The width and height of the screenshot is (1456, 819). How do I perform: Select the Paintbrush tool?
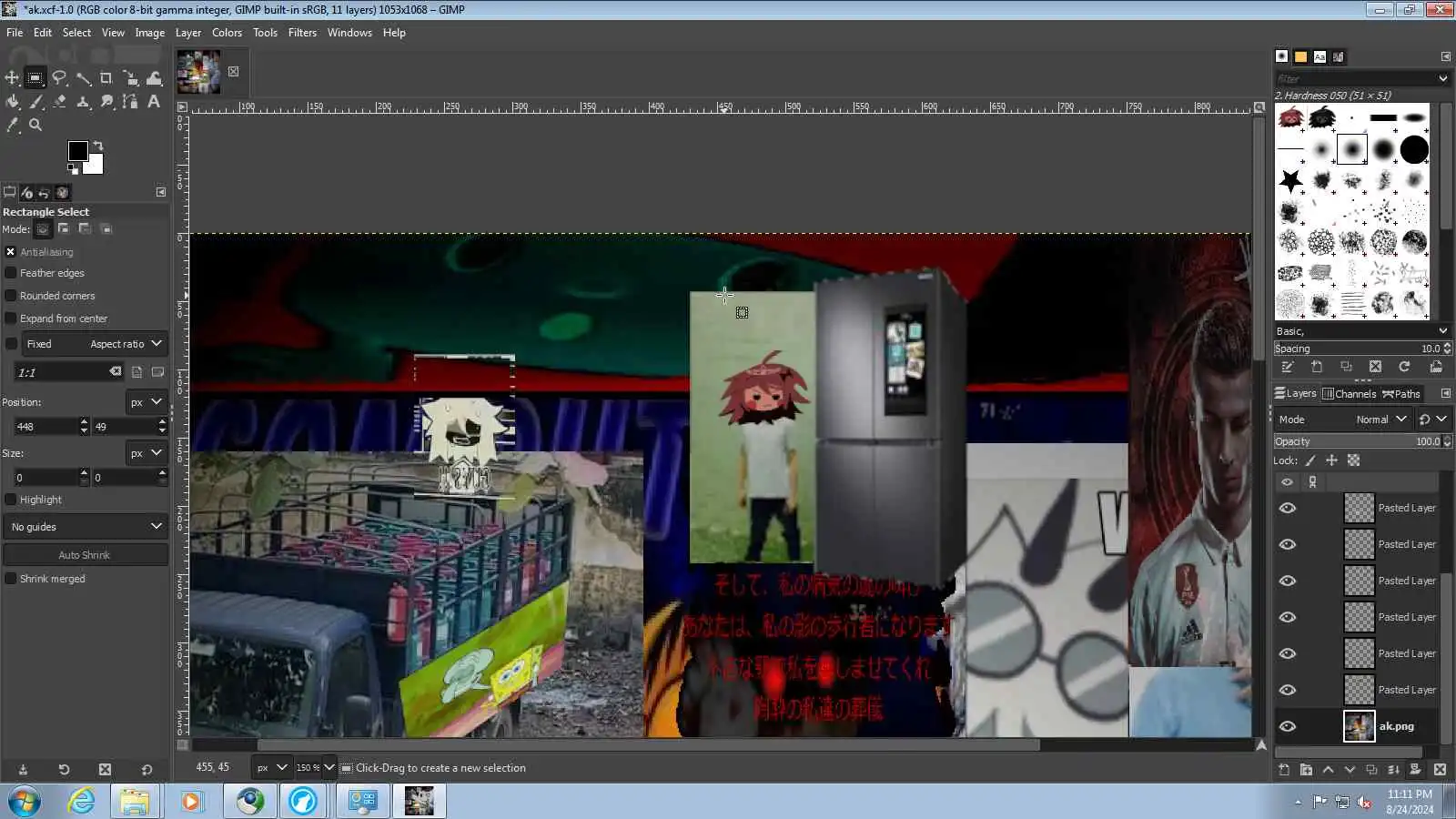coord(35,102)
